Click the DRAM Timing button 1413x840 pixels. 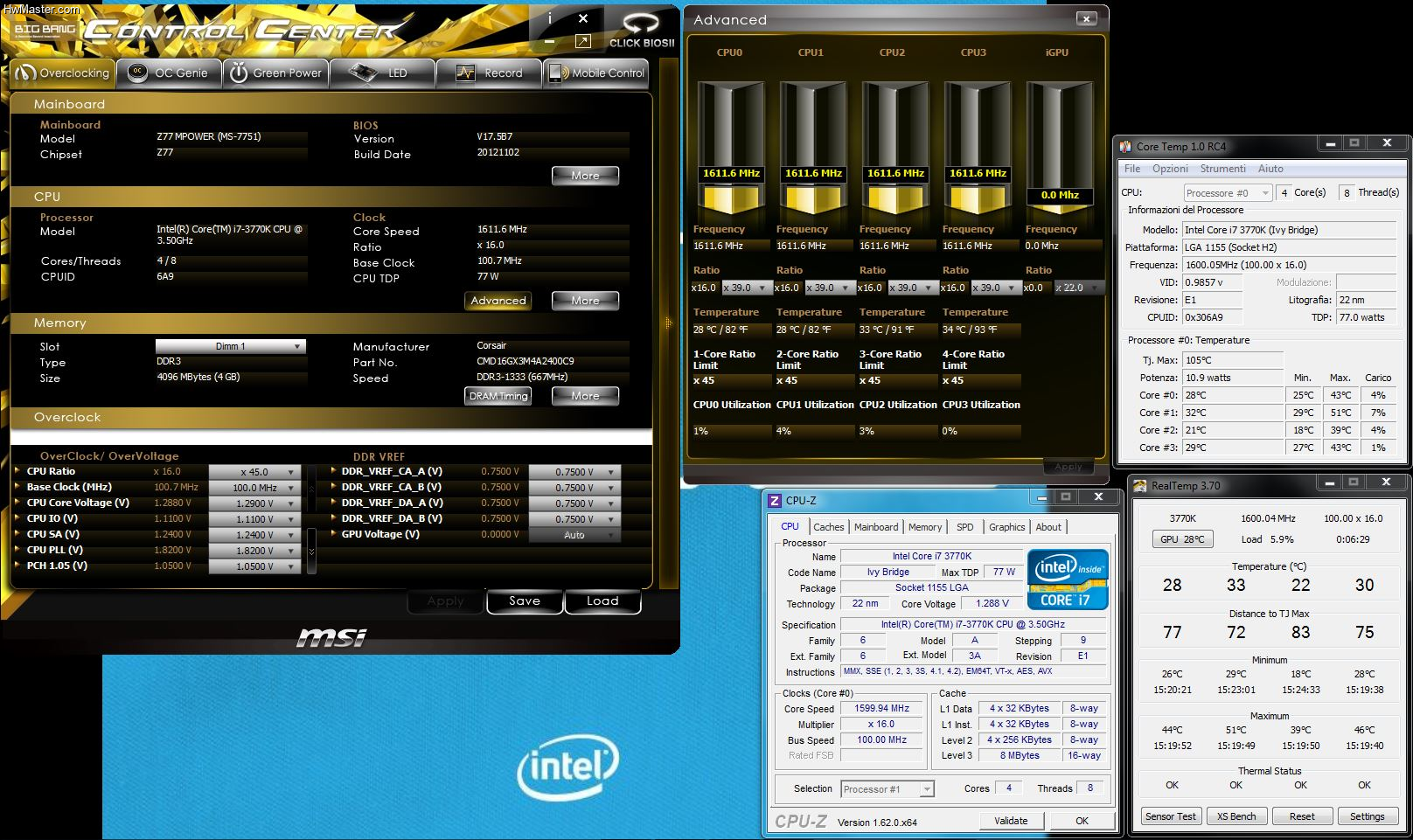point(498,396)
